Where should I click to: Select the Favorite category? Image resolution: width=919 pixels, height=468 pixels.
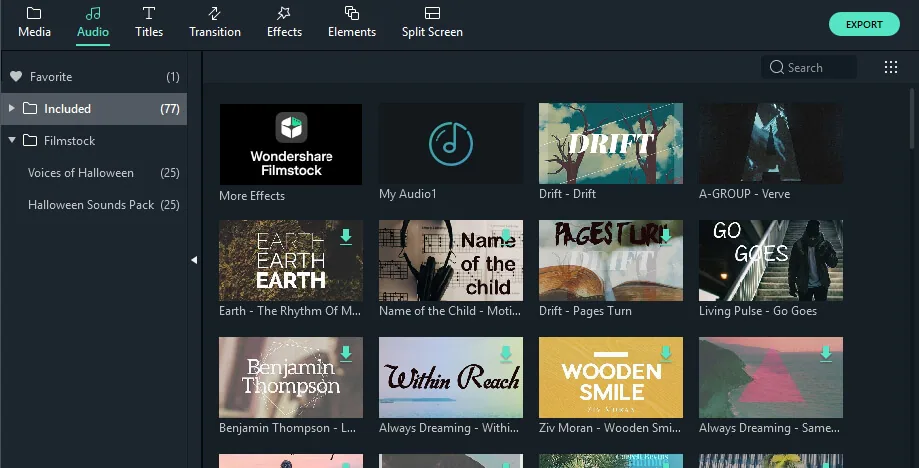coord(94,77)
